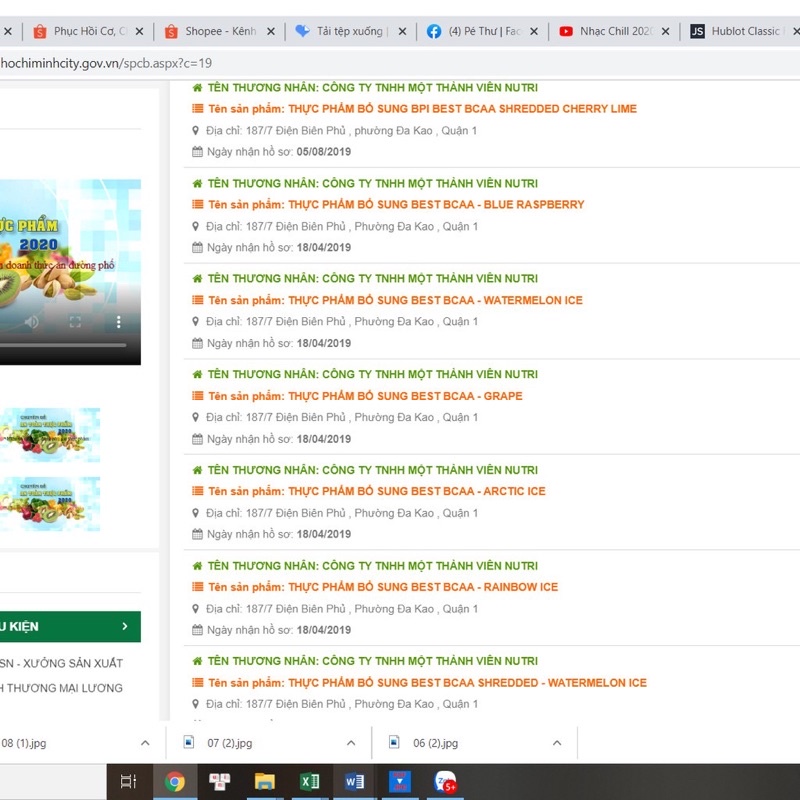Open the video's three-dot more options menu
The height and width of the screenshot is (800, 800).
pos(118,322)
